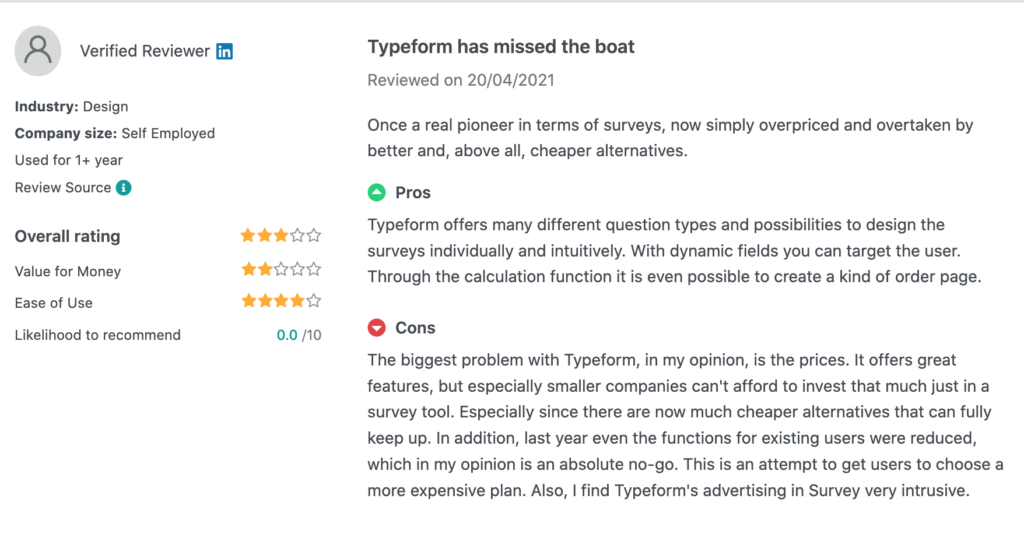Viewport: 1024px width, 534px height.
Task: Click the Cons heading
Action: click(415, 328)
